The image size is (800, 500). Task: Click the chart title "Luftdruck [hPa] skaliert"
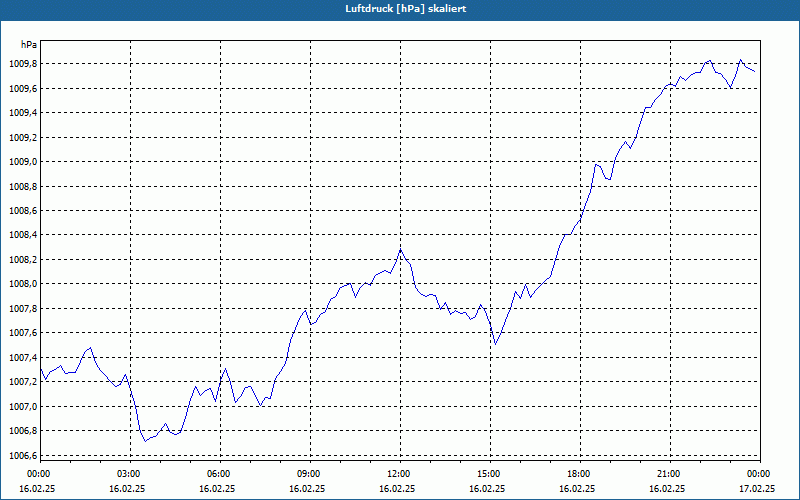[406, 9]
